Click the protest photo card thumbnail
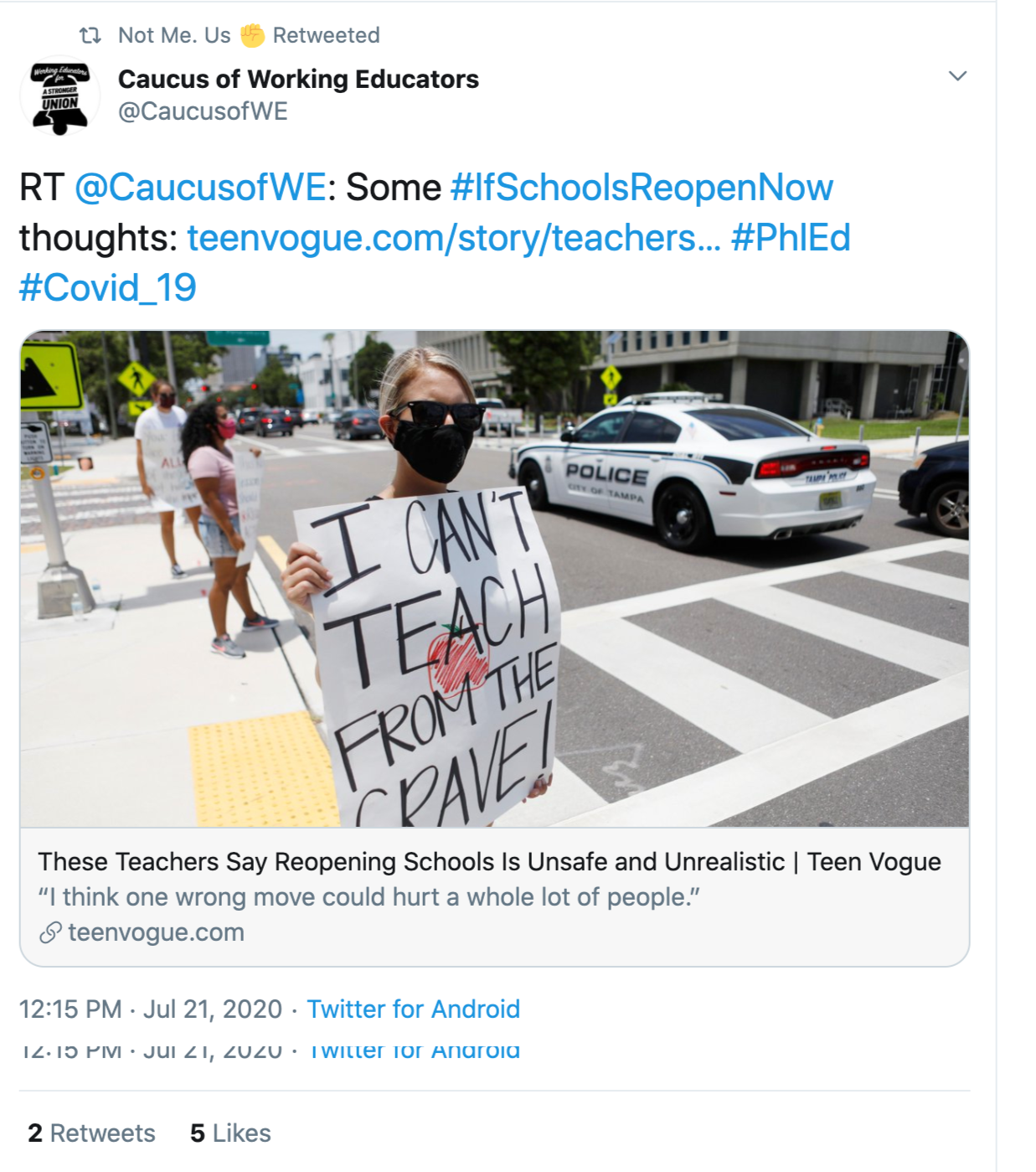The image size is (1036, 1172). pos(494,578)
